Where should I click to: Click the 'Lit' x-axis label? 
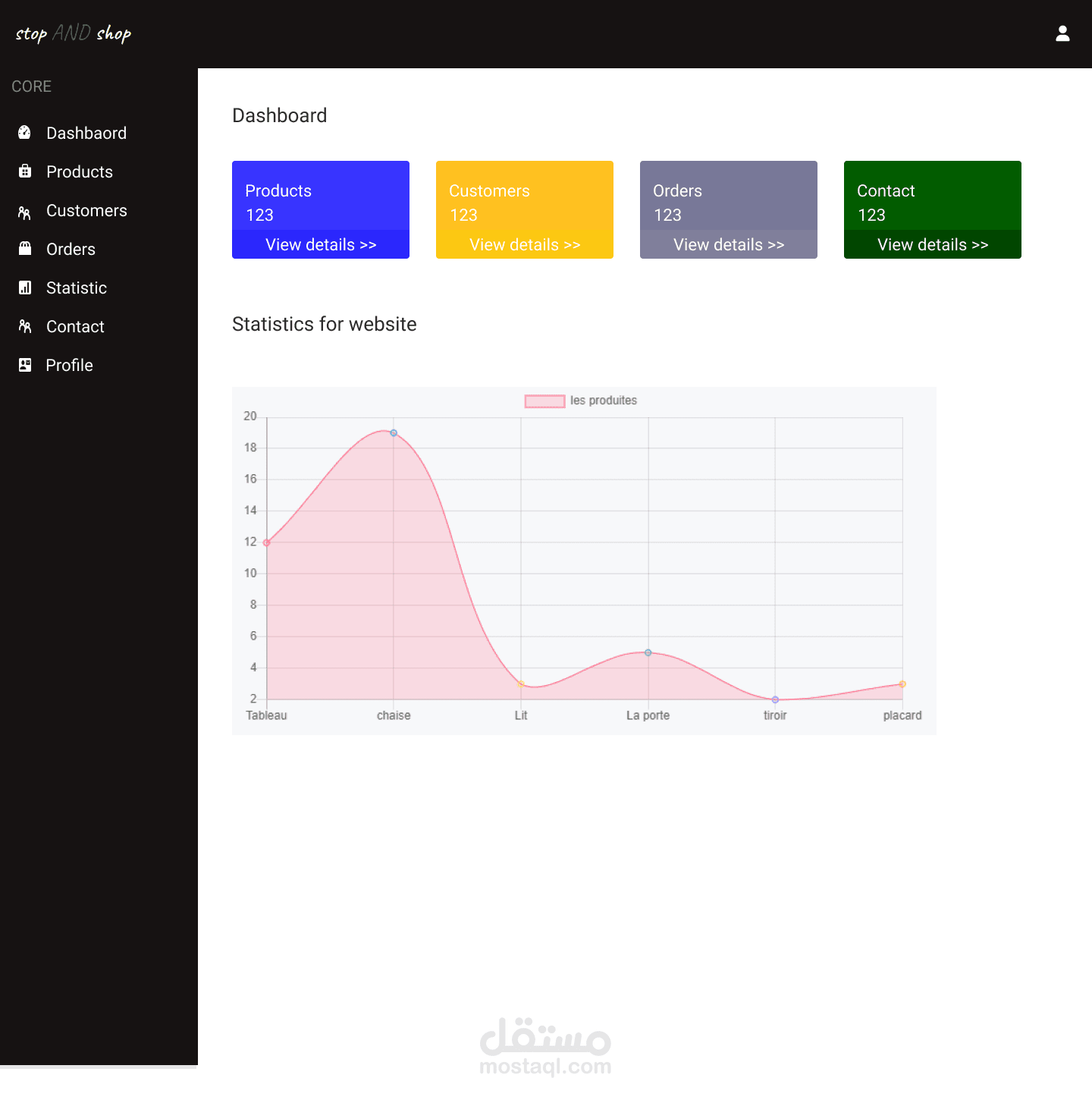pos(521,715)
